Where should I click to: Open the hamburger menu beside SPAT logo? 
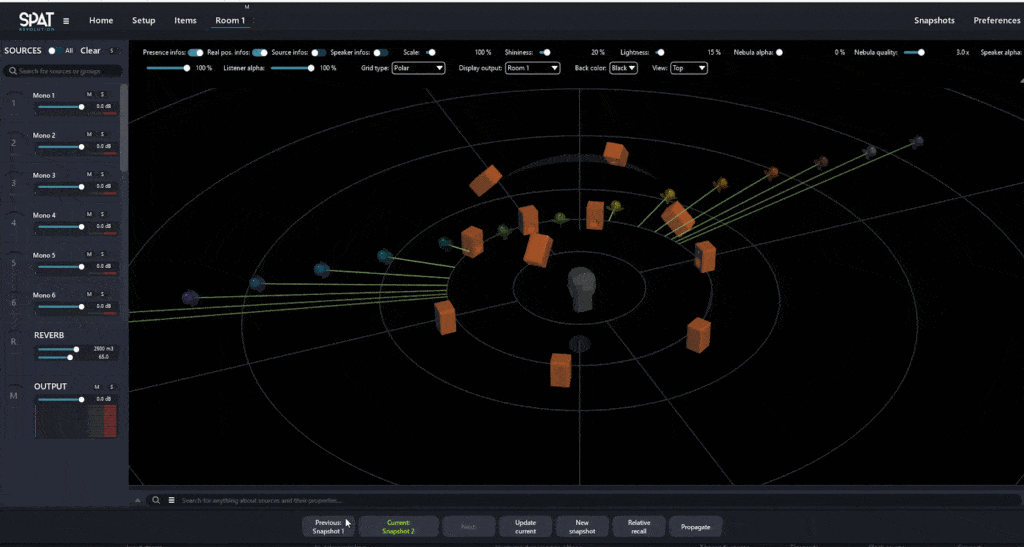66,20
